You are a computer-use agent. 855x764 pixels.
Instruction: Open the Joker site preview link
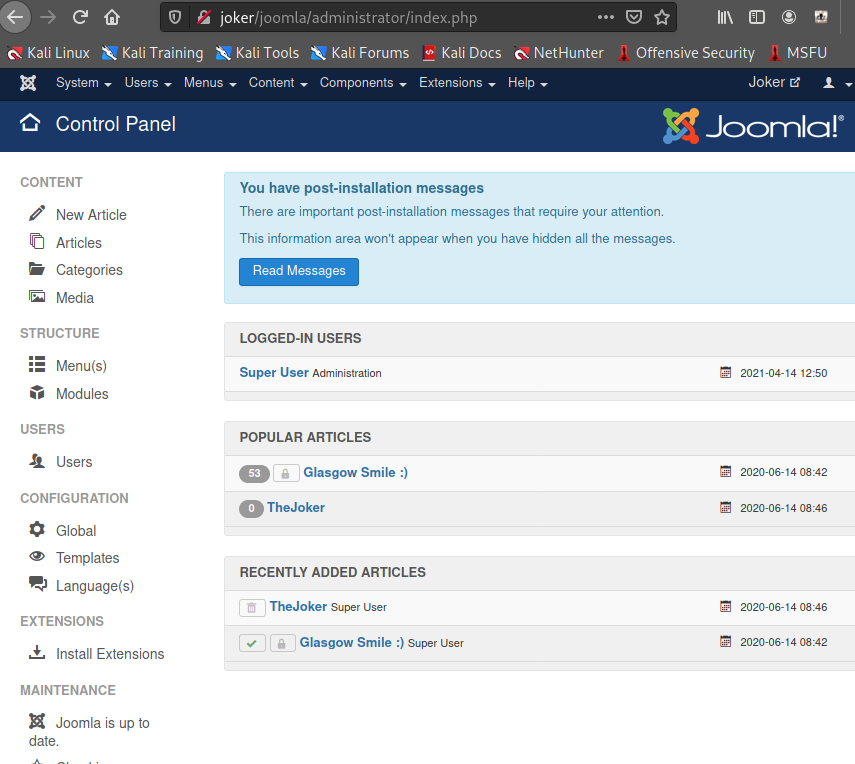click(774, 82)
